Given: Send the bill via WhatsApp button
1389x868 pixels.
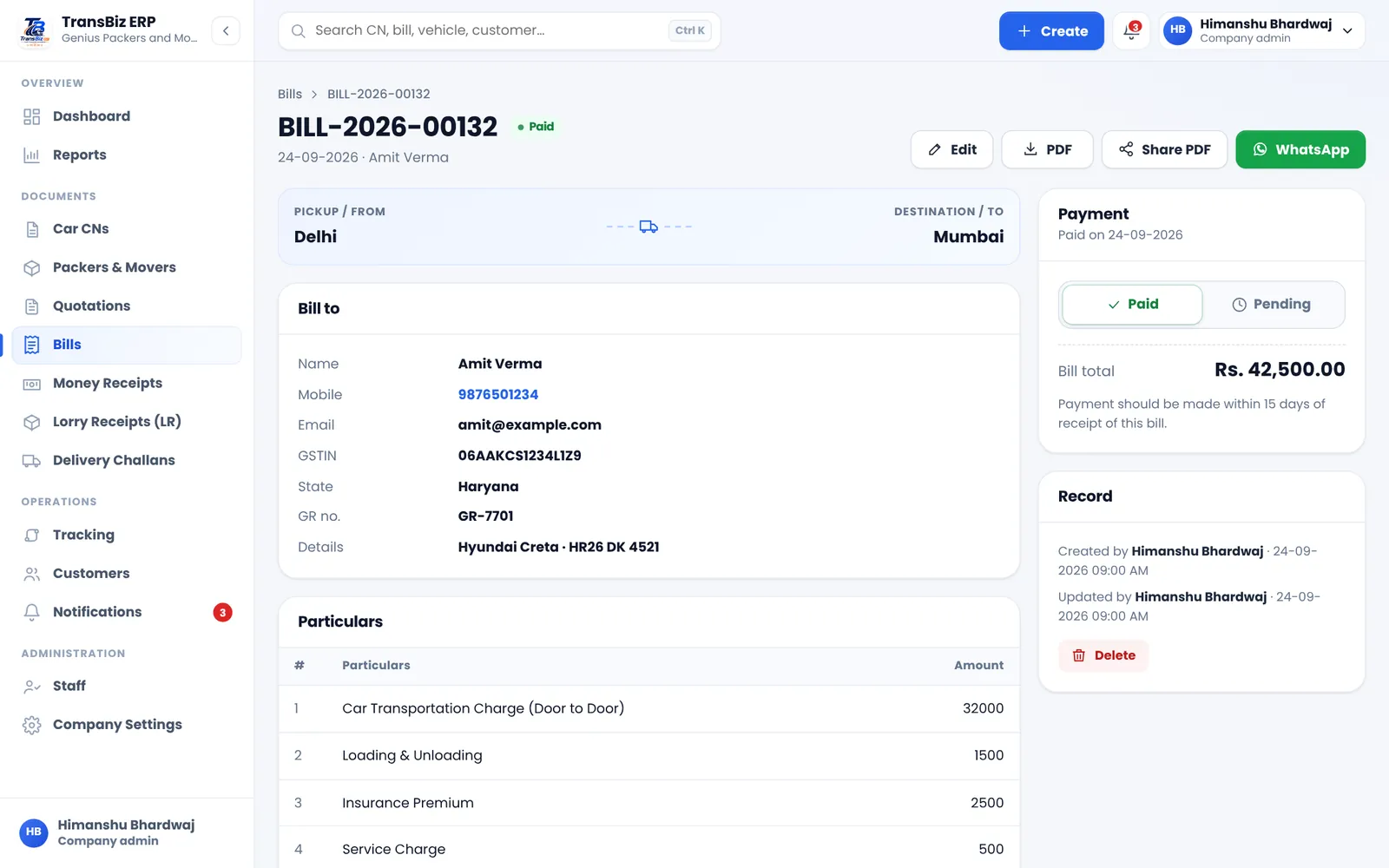Looking at the screenshot, I should tap(1300, 149).
